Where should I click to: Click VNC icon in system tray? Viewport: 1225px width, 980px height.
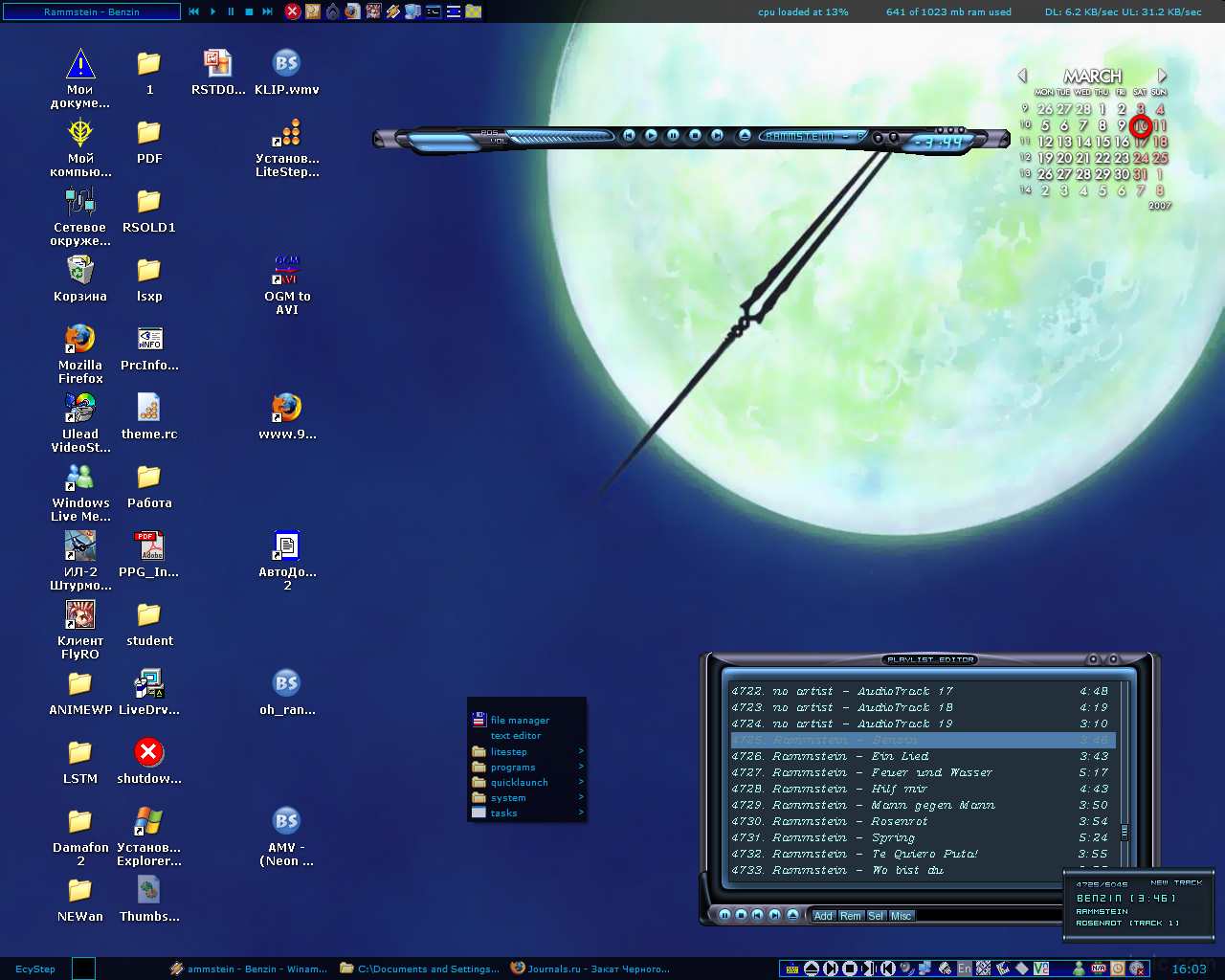click(x=1041, y=969)
